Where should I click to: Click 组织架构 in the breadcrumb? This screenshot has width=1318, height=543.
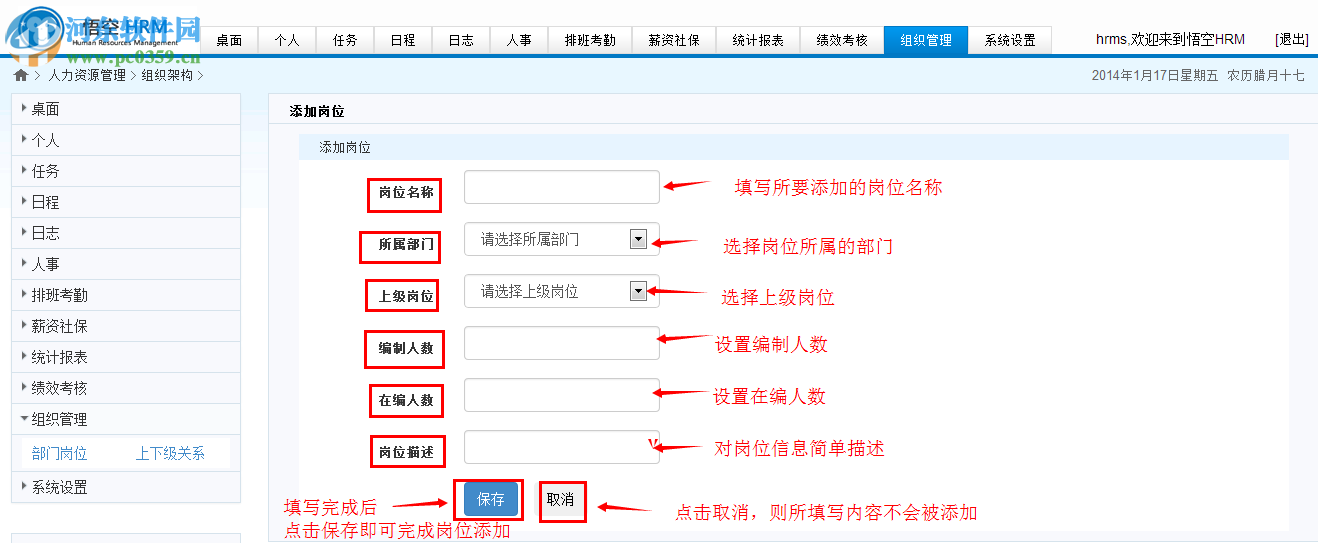(167, 75)
